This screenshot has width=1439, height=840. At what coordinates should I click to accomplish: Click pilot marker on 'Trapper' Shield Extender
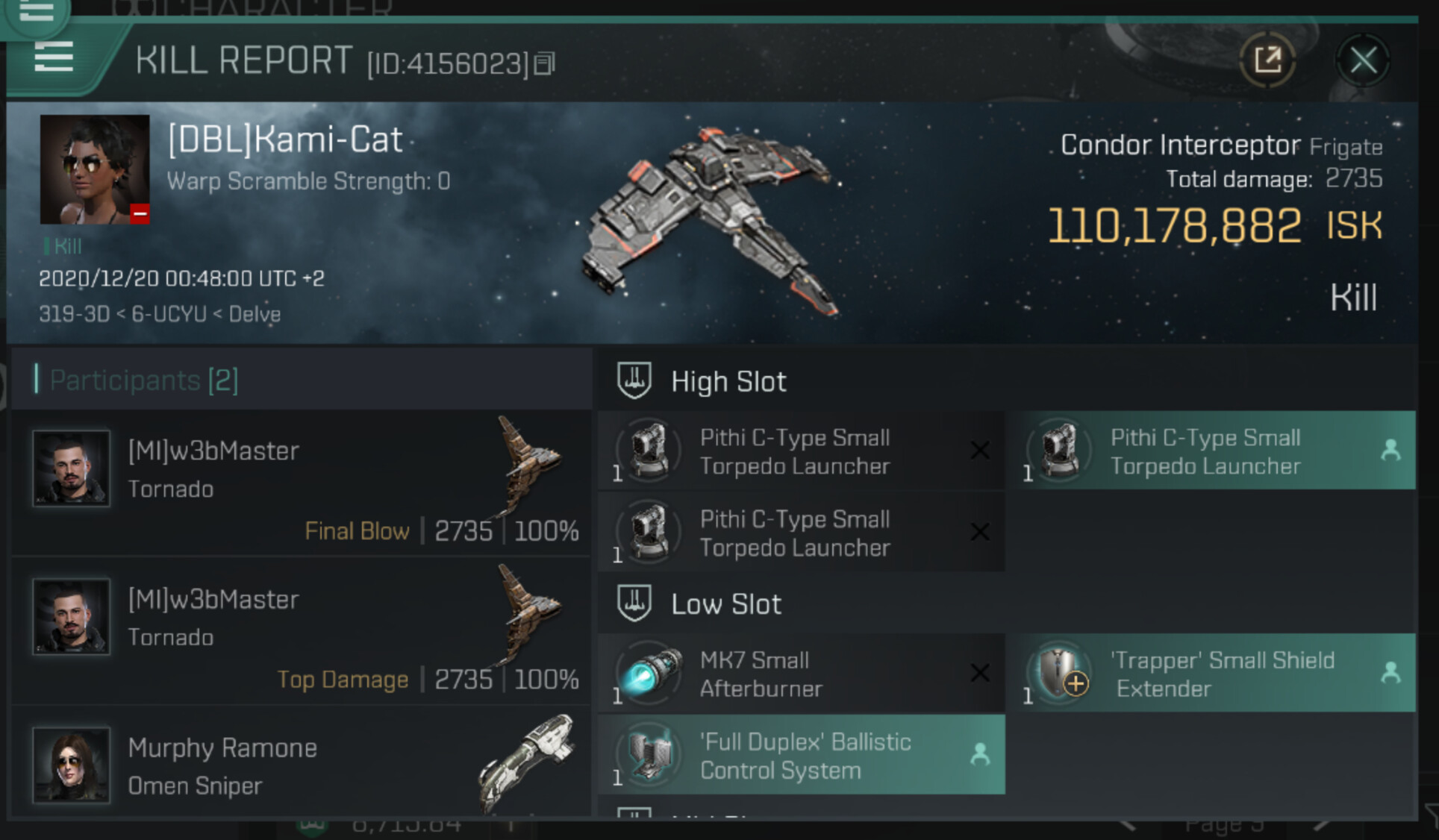coord(1390,673)
